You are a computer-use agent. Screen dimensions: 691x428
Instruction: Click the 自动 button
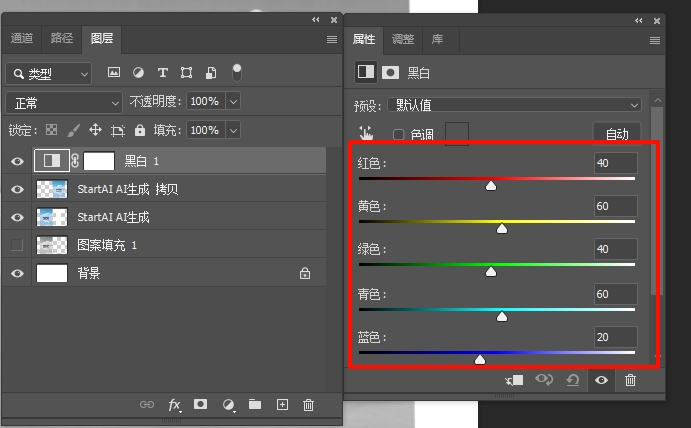(x=617, y=134)
